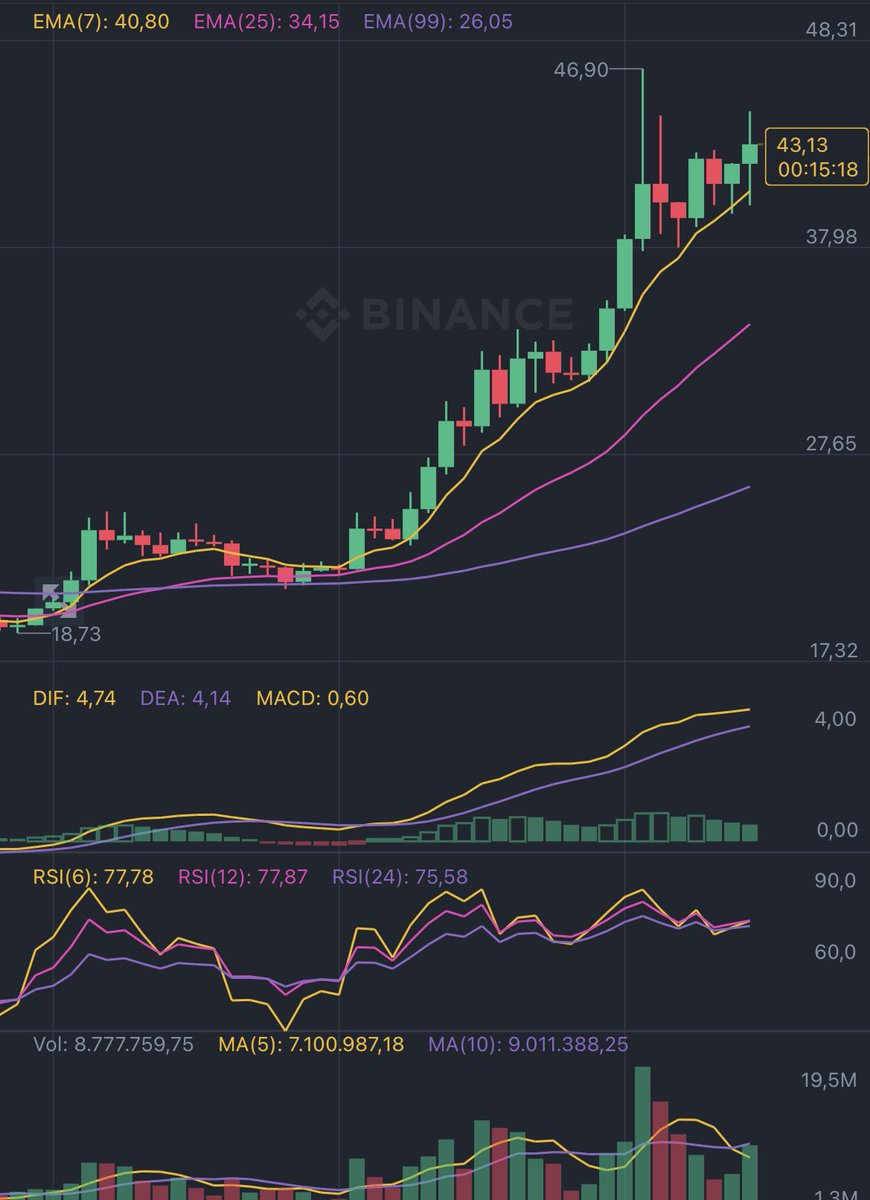Click the high price label 46,90
The image size is (870, 1200).
point(580,69)
